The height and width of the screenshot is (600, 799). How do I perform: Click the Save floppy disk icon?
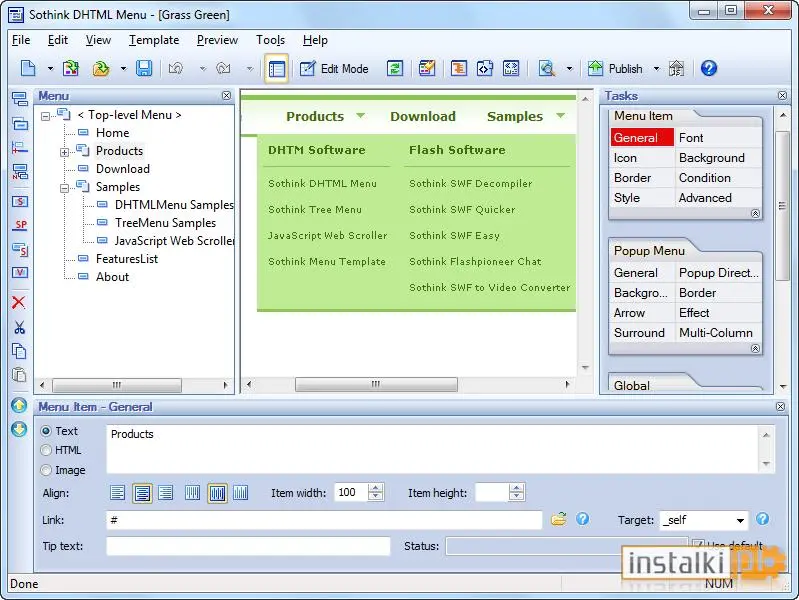point(144,68)
